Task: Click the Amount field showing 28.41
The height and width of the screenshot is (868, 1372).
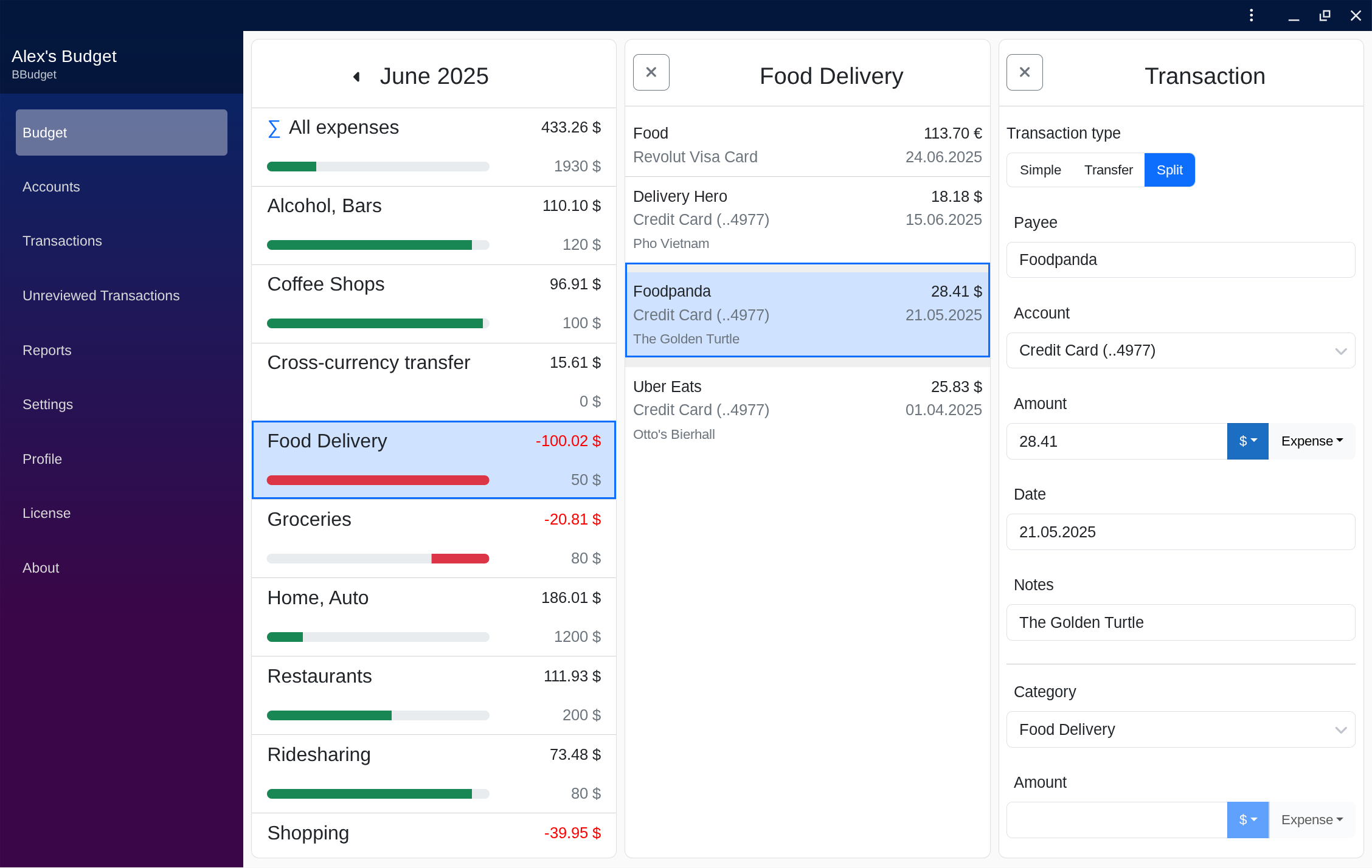Action: point(1117,441)
